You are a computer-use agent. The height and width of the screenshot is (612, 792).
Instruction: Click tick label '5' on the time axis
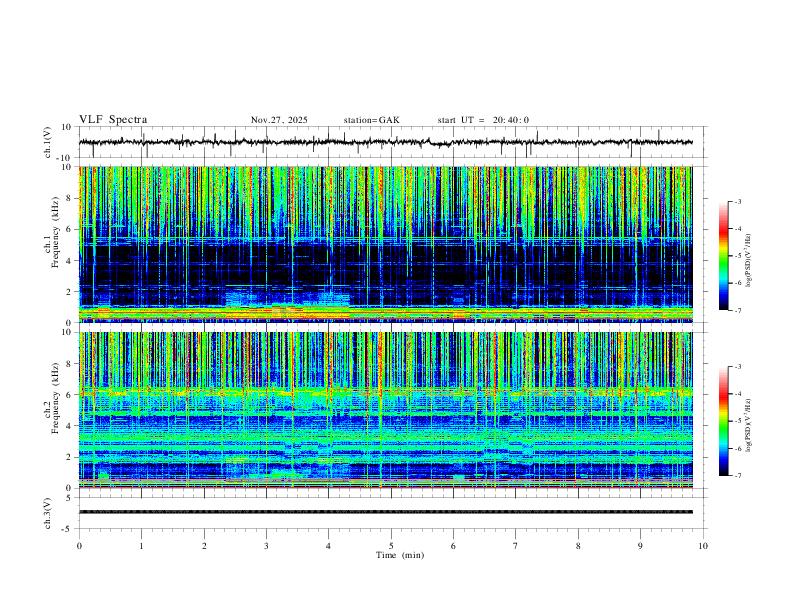click(x=391, y=546)
